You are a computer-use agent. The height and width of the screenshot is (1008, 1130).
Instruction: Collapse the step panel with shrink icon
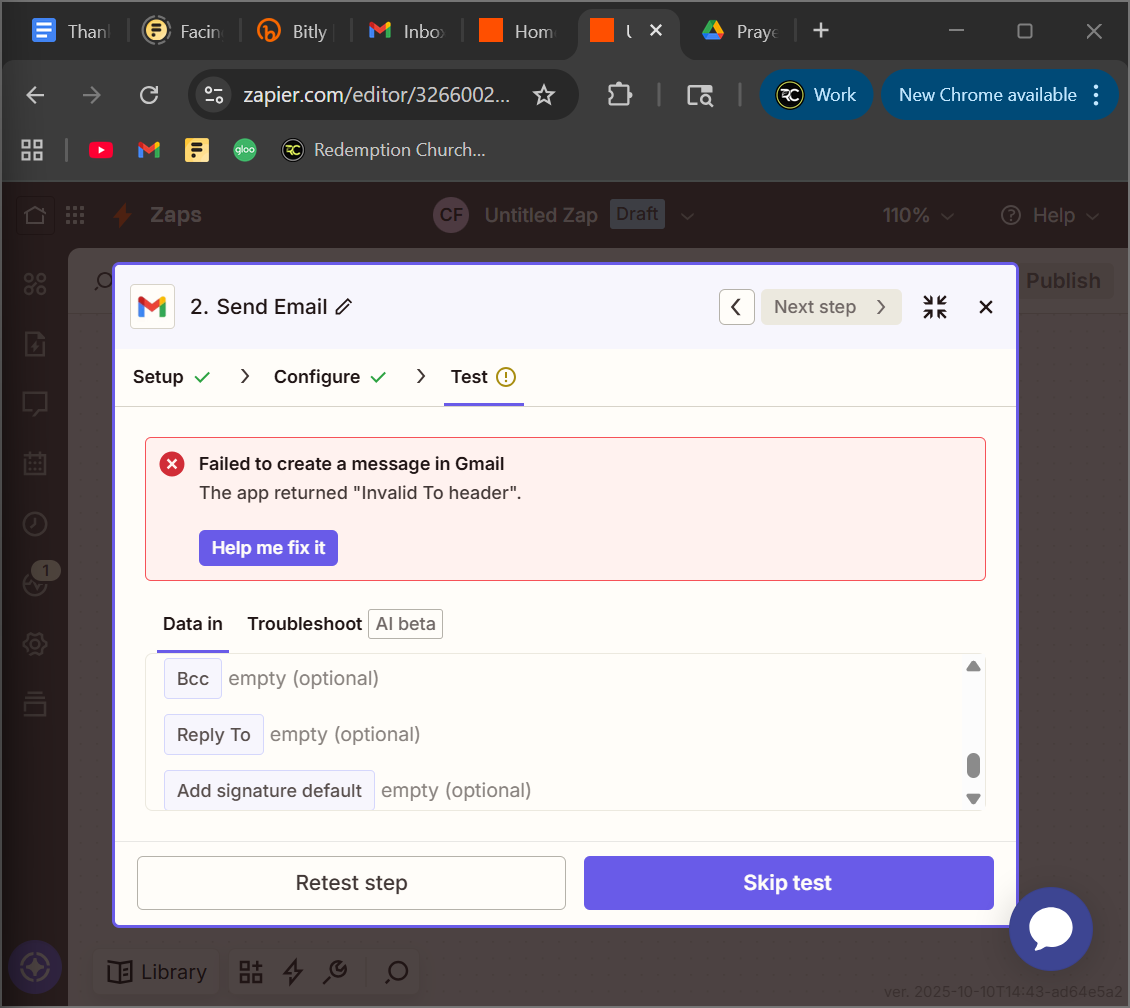click(935, 307)
